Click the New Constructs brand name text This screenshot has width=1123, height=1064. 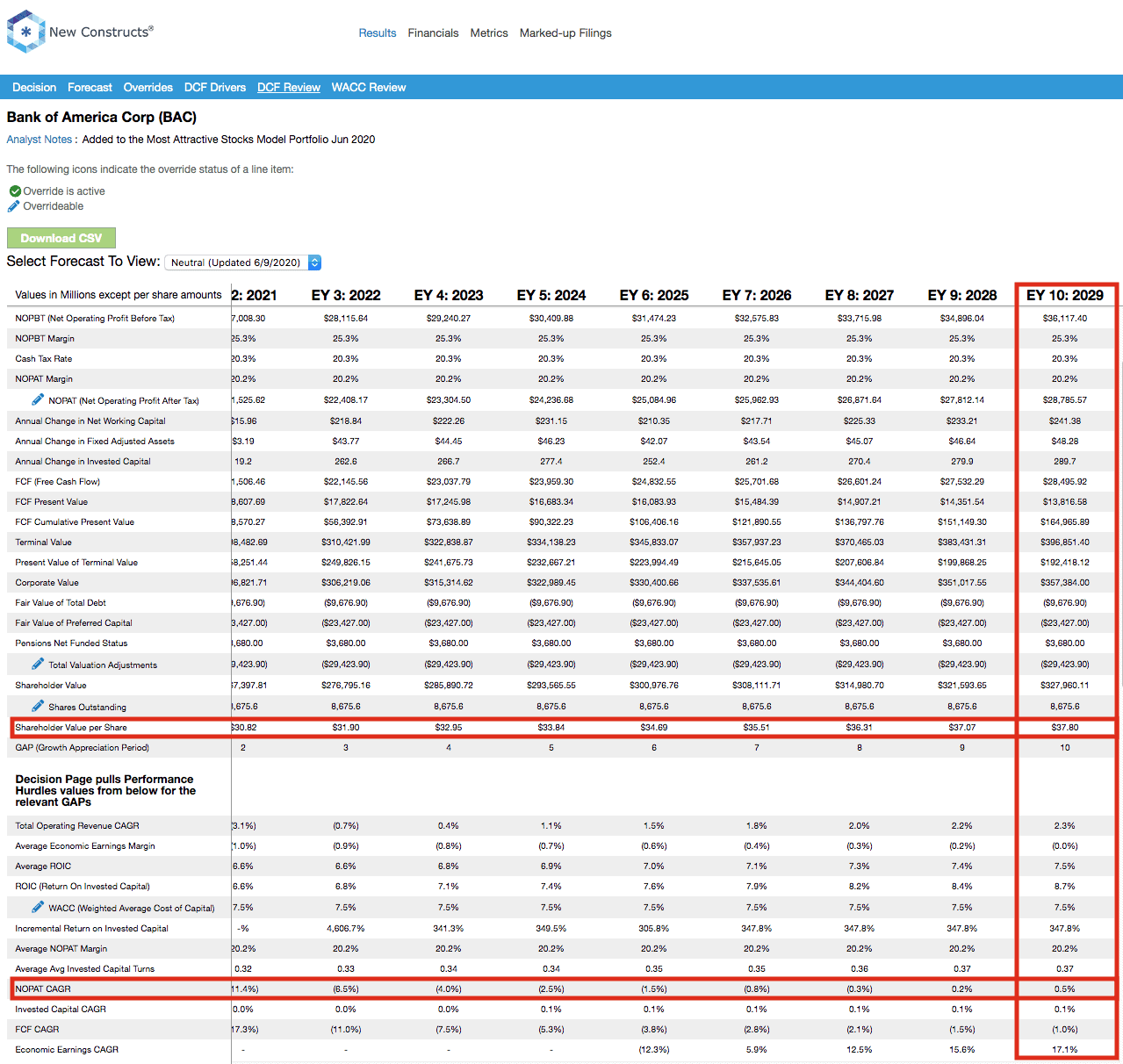[x=101, y=32]
